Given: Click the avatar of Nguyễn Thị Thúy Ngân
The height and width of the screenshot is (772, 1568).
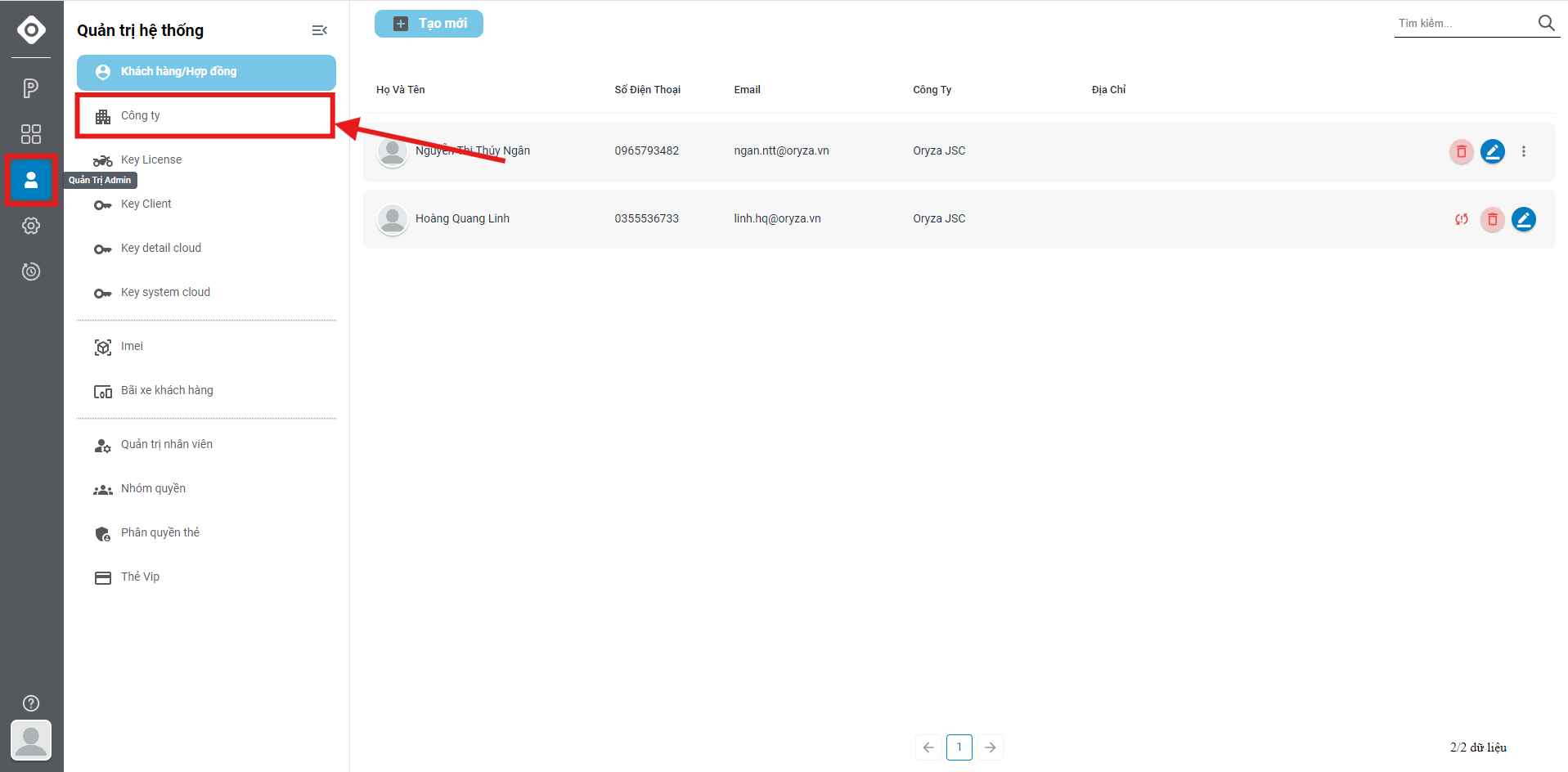Looking at the screenshot, I should pyautogui.click(x=393, y=152).
